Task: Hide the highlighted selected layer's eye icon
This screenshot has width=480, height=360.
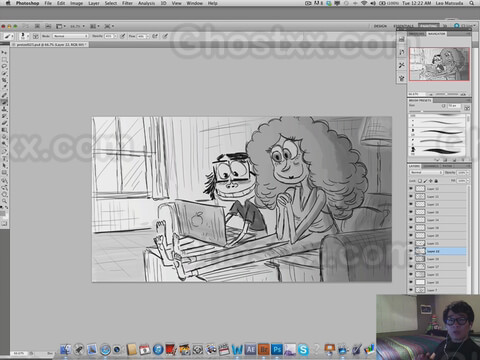Action: [411, 251]
